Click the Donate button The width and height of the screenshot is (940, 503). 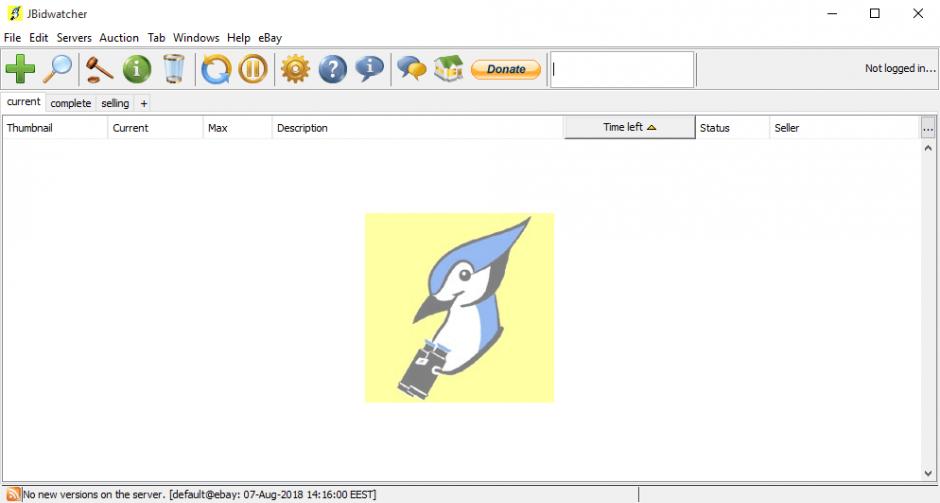click(506, 69)
